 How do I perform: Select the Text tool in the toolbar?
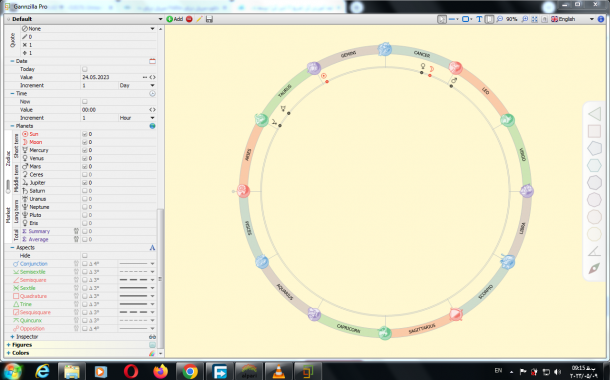(479, 19)
